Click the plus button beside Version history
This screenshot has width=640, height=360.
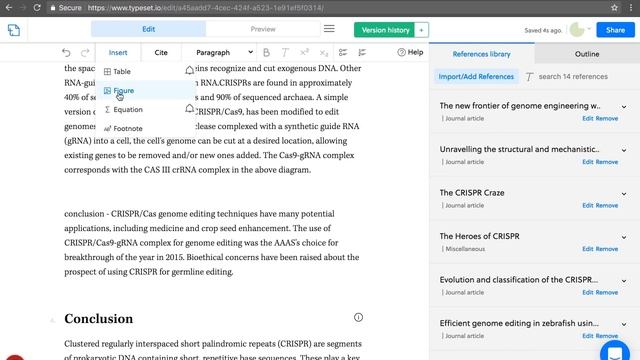(x=421, y=30)
